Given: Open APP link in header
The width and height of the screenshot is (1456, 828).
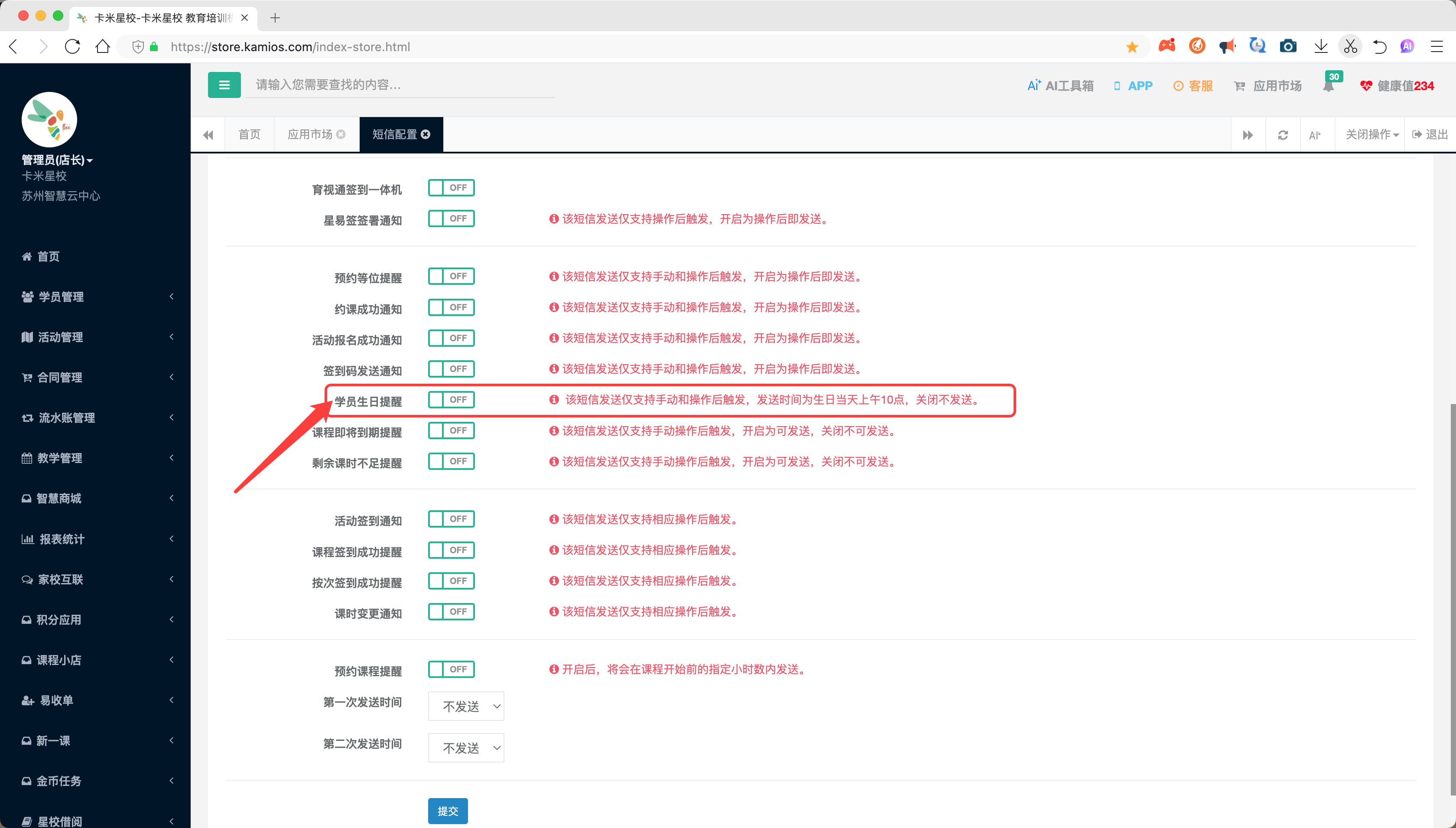Looking at the screenshot, I should pyautogui.click(x=1133, y=86).
